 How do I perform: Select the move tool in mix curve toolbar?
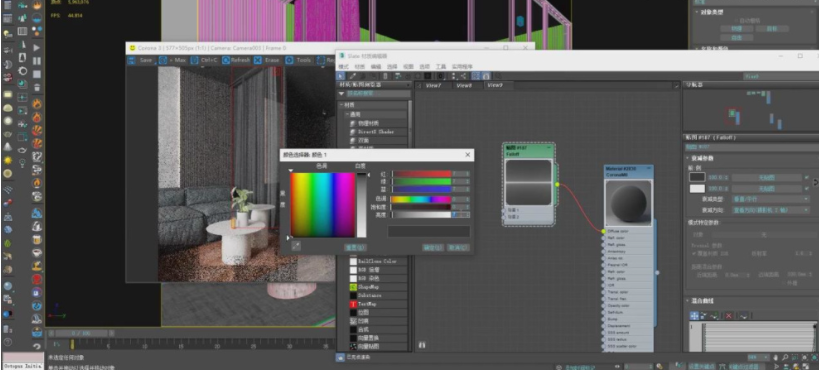(x=694, y=316)
